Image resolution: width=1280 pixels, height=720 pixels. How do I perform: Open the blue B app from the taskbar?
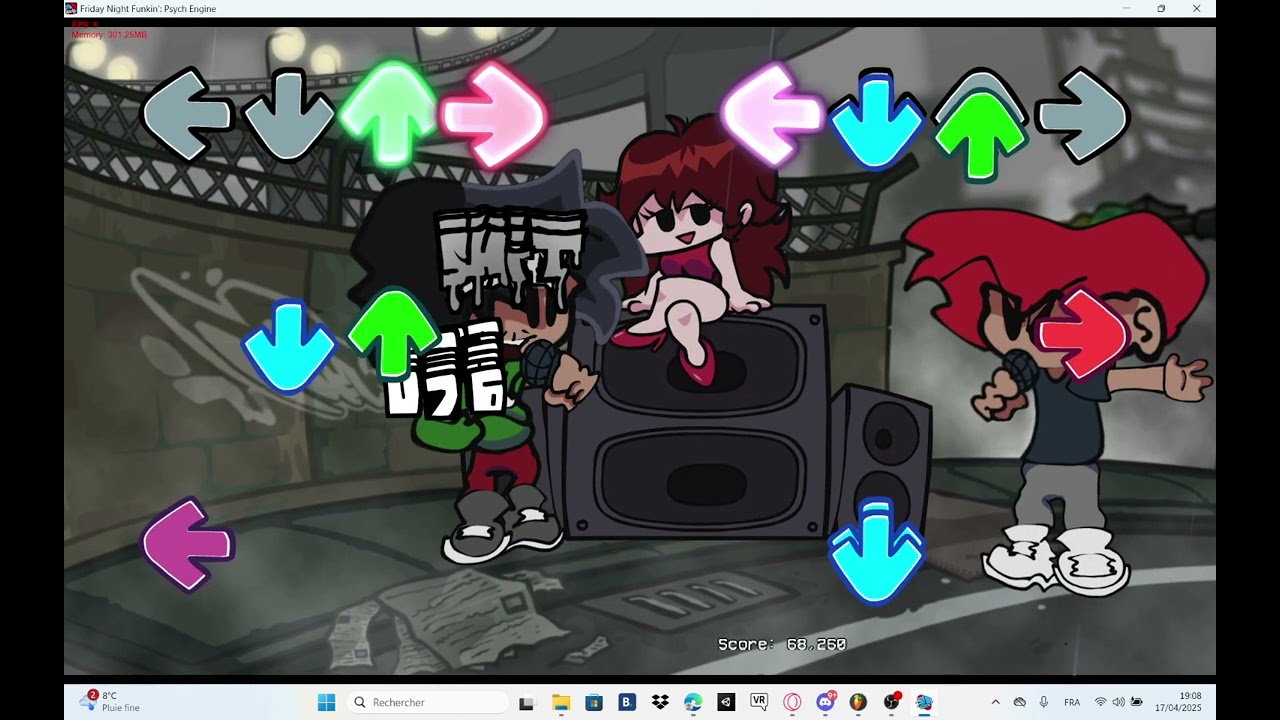tap(627, 703)
